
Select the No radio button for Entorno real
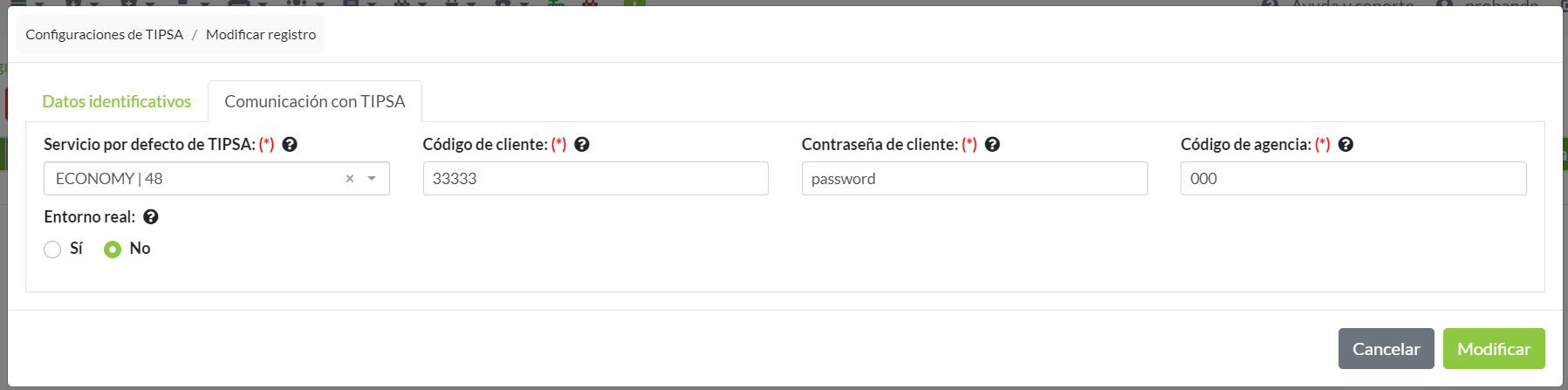(113, 250)
